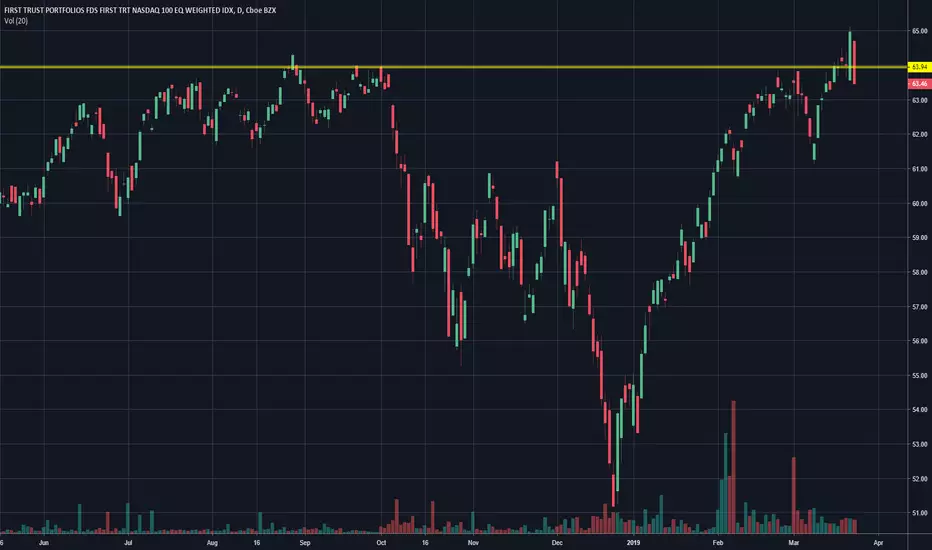Click the Mar label on time axis
The height and width of the screenshot is (550, 932).
pyautogui.click(x=794, y=543)
